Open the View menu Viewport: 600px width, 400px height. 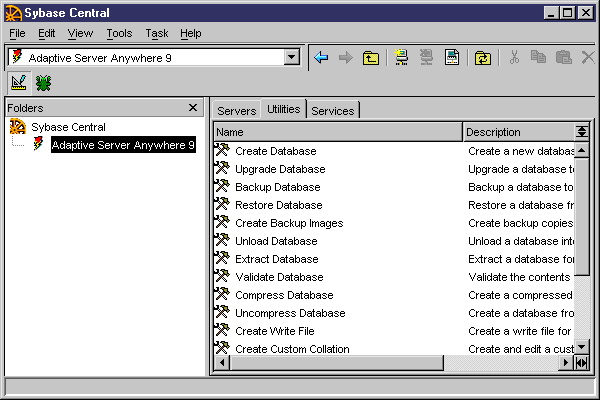point(80,33)
